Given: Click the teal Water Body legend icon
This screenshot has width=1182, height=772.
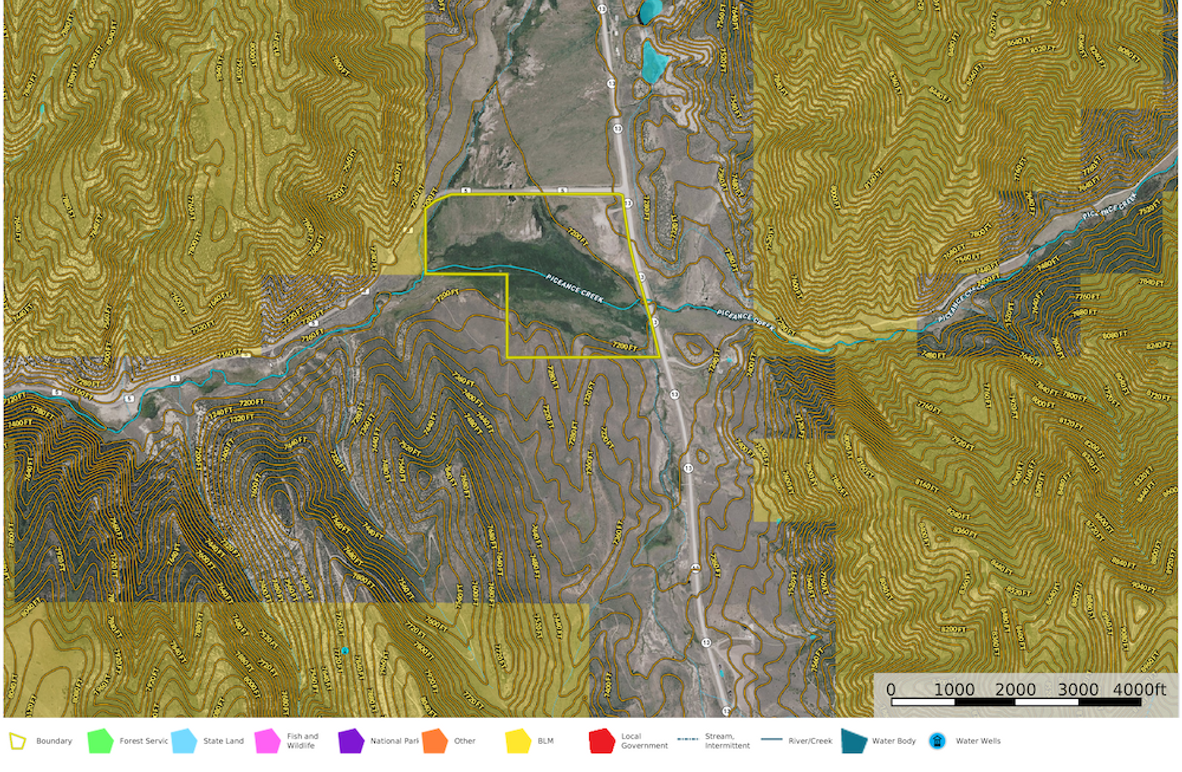Looking at the screenshot, I should tap(854, 741).
